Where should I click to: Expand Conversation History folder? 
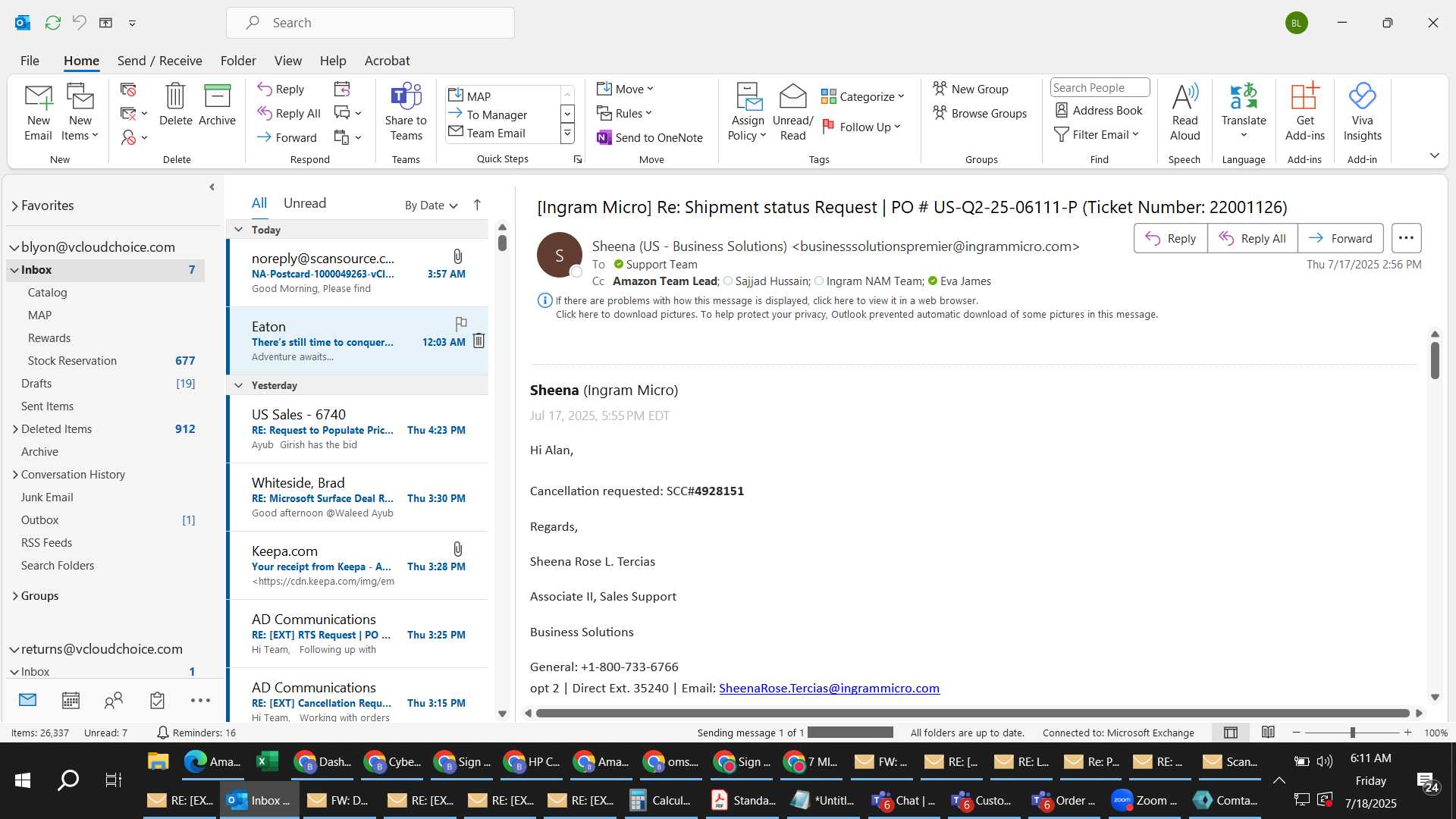(15, 475)
